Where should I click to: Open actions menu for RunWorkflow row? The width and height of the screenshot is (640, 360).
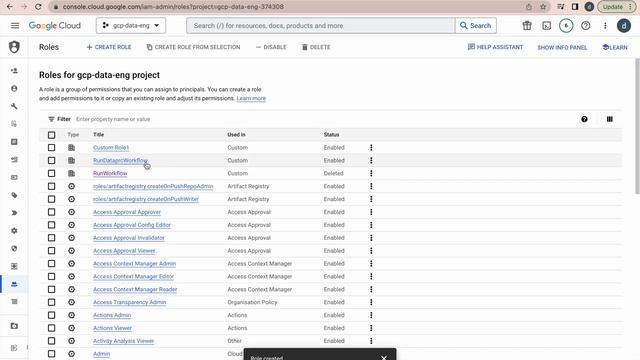coord(371,173)
